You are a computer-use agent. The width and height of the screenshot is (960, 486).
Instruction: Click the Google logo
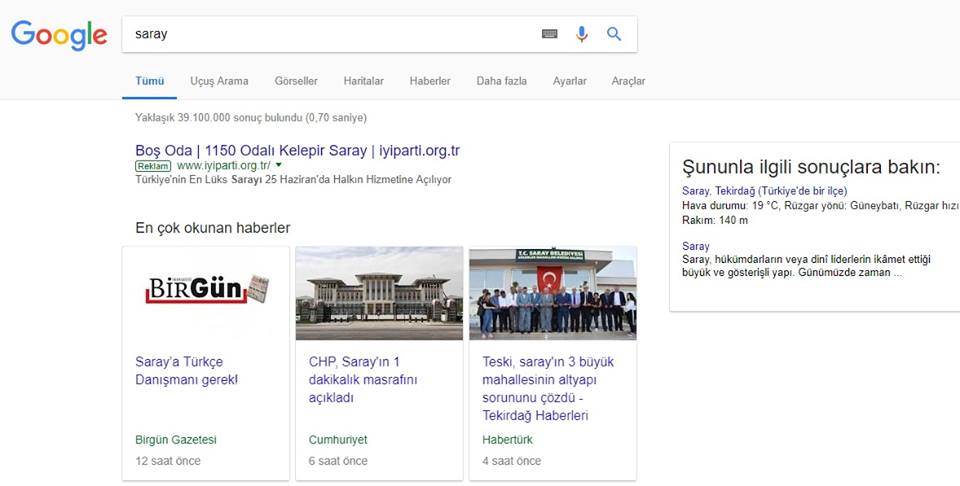59,35
